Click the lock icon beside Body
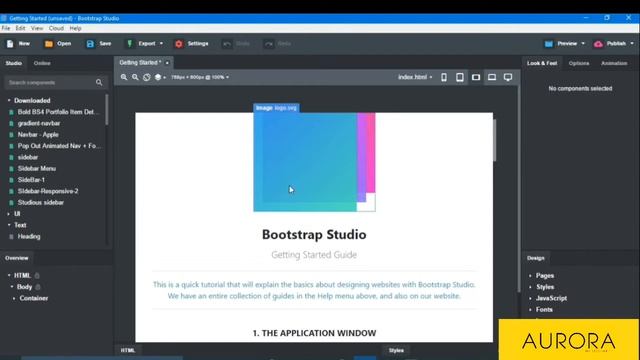This screenshot has width=640, height=360. click(x=38, y=287)
